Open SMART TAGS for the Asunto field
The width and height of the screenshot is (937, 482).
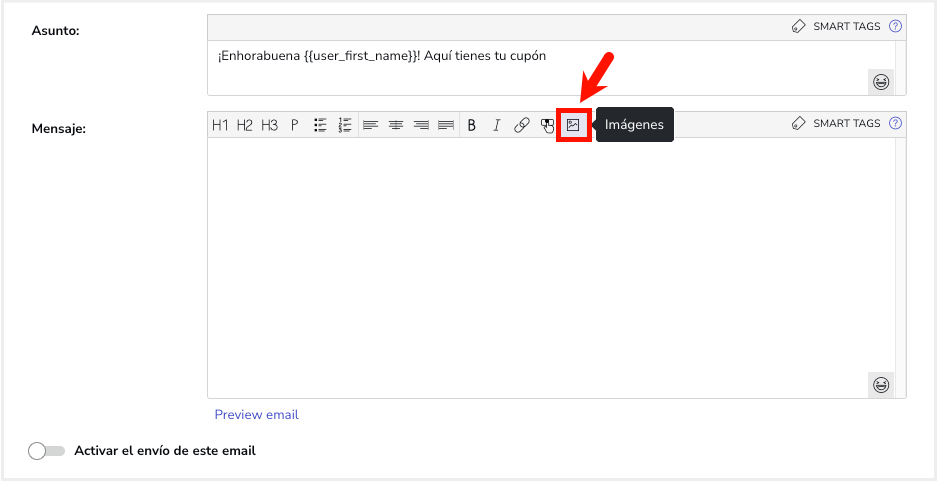click(836, 26)
